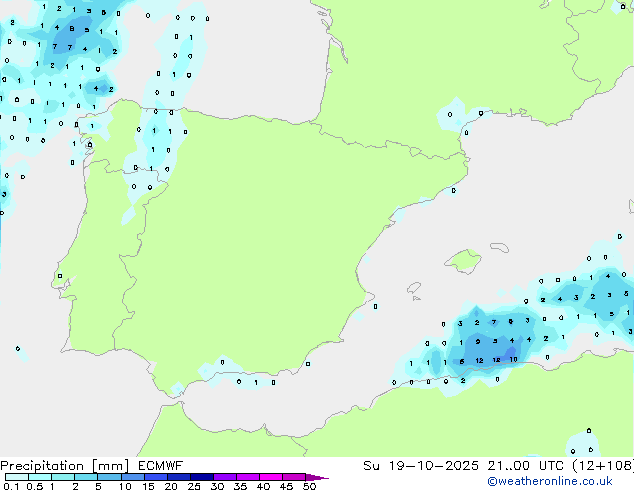Screen dimensions: 634x490
Task: Click the Ibiza island outline
Action: point(414,288)
